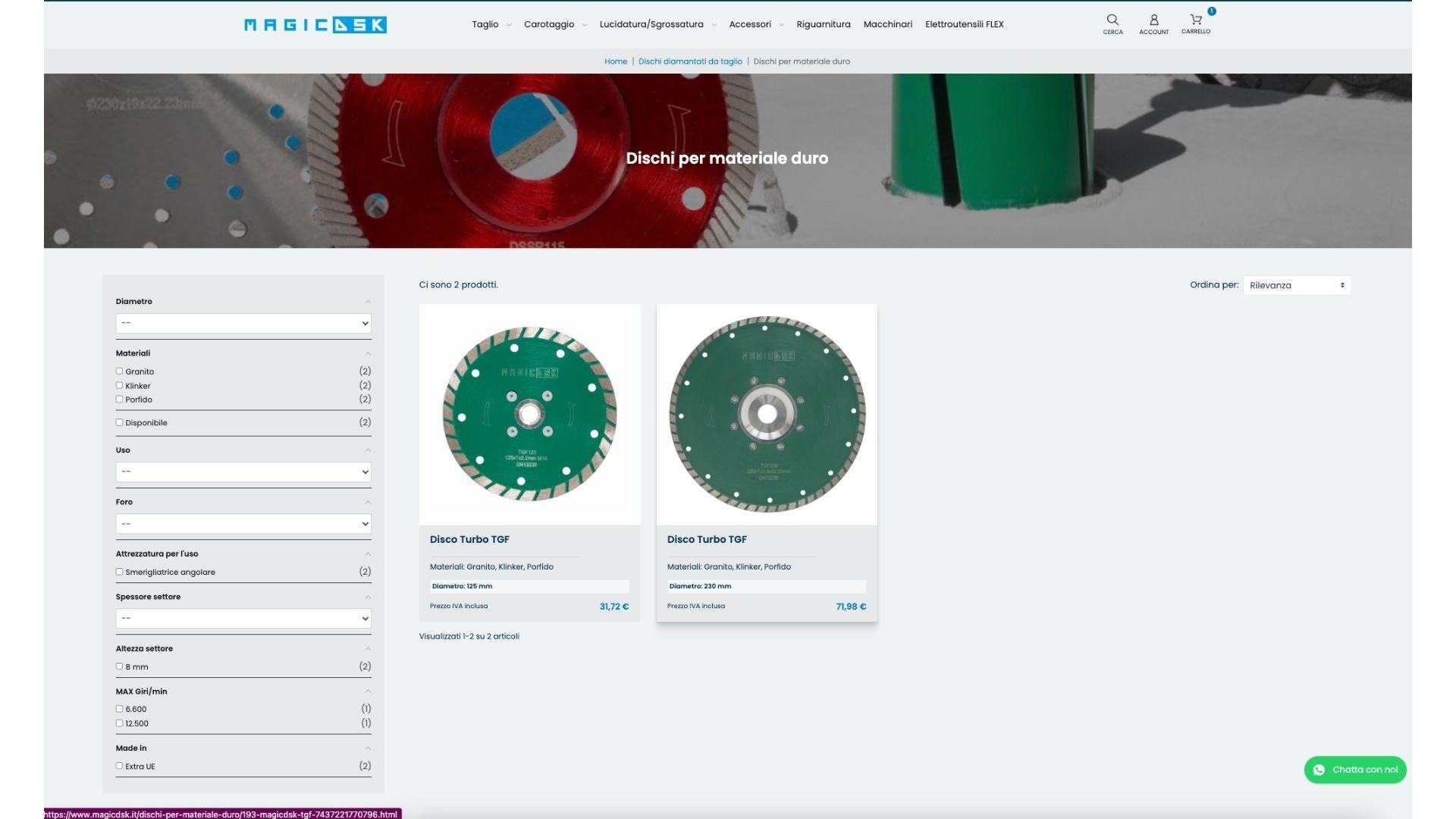Open the shopping cart (Carrello) icon

[1196, 24]
